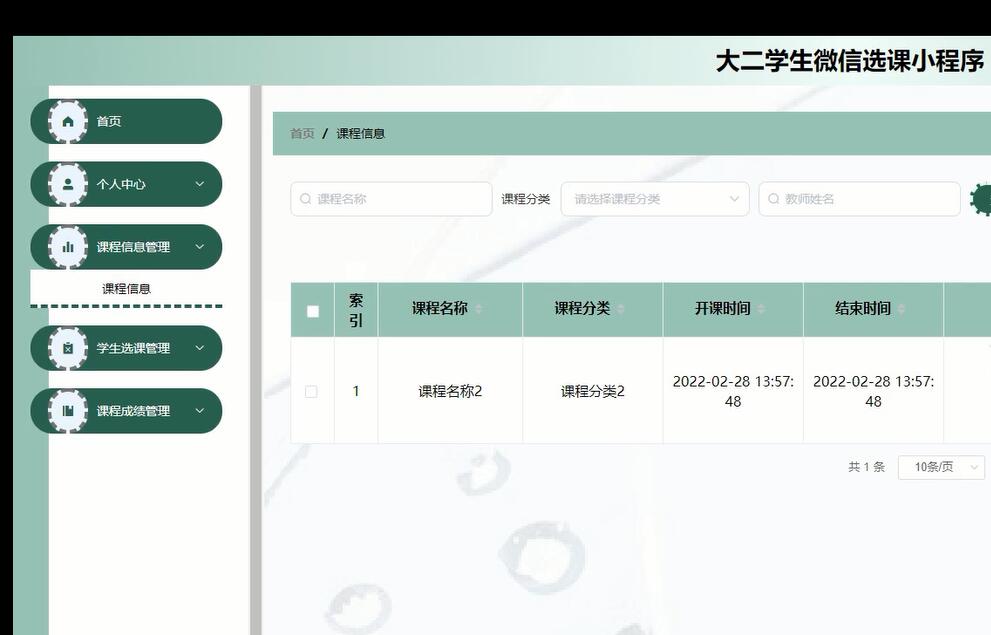Toggle the checkbox of row index 1
991x635 pixels.
(312, 390)
